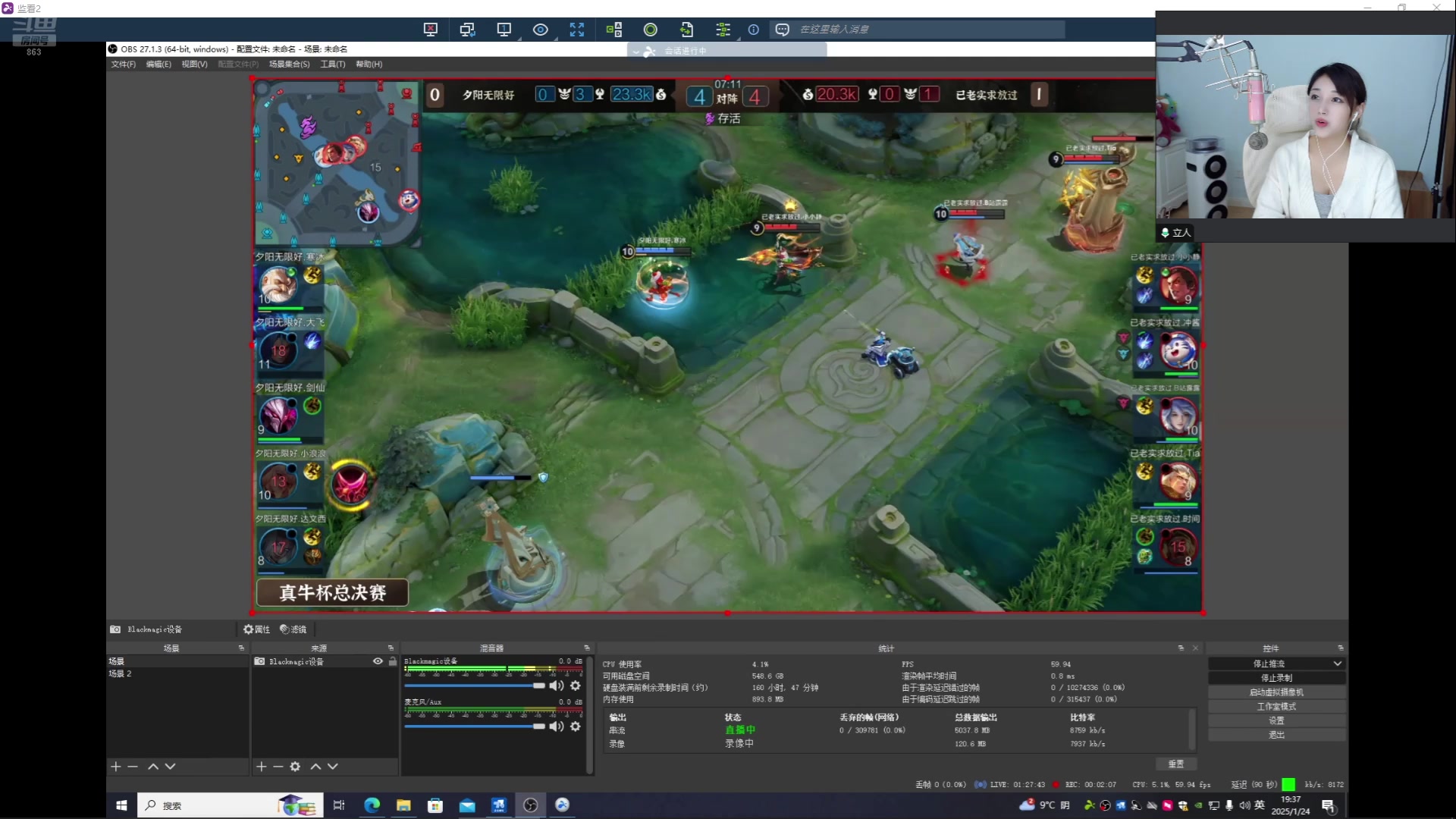The height and width of the screenshot is (819, 1456).
Task: Click the Blackmagic设备 volume slider
Action: click(475, 686)
